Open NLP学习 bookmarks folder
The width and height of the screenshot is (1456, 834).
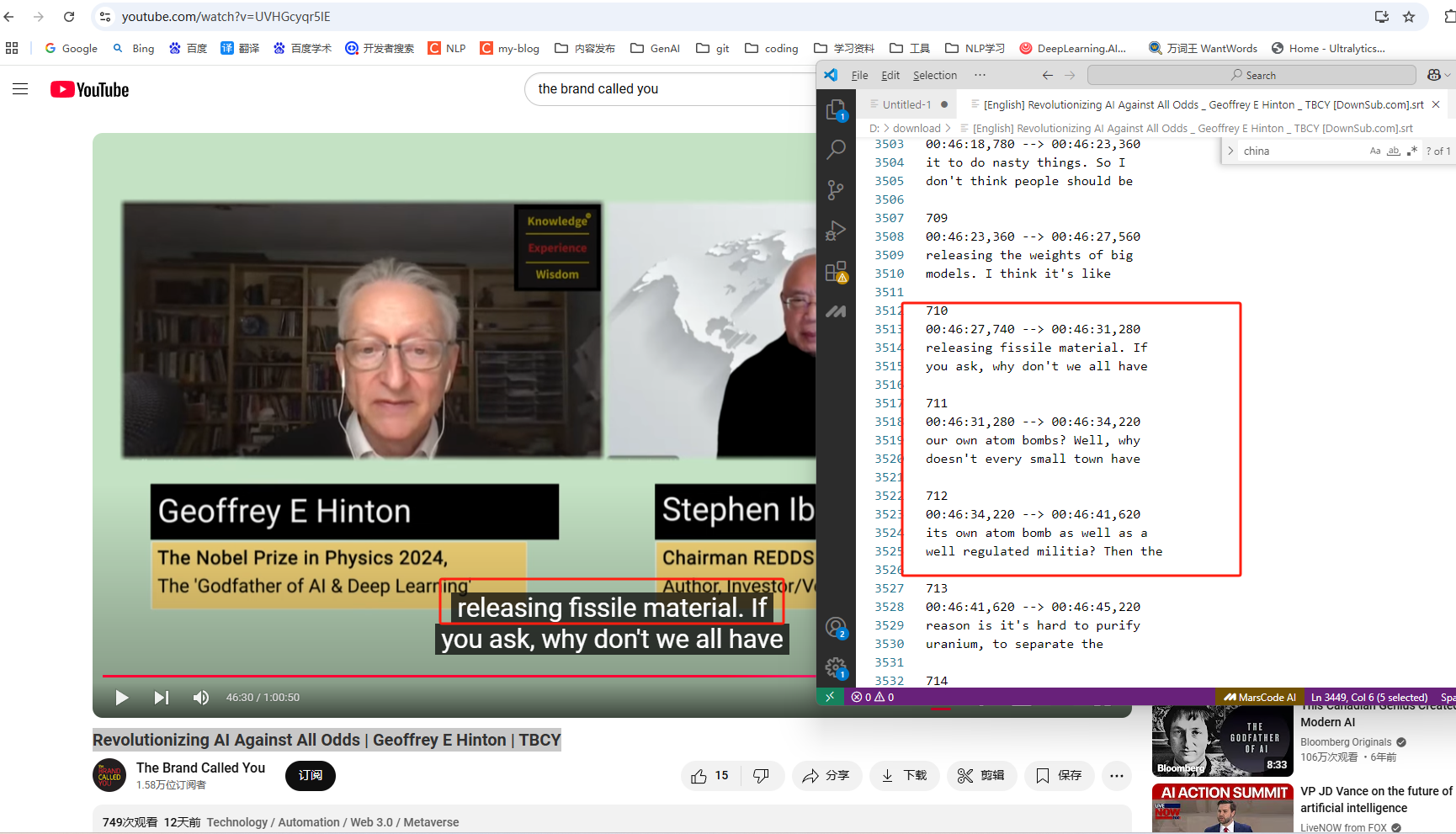[975, 48]
